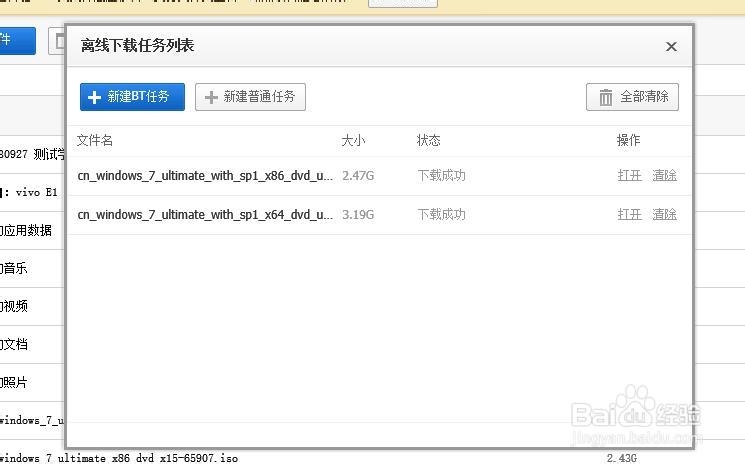Viewport: 745px width, 464px height.
Task: Open the 文档 folder in the background list
Action: pyautogui.click(x=14, y=344)
